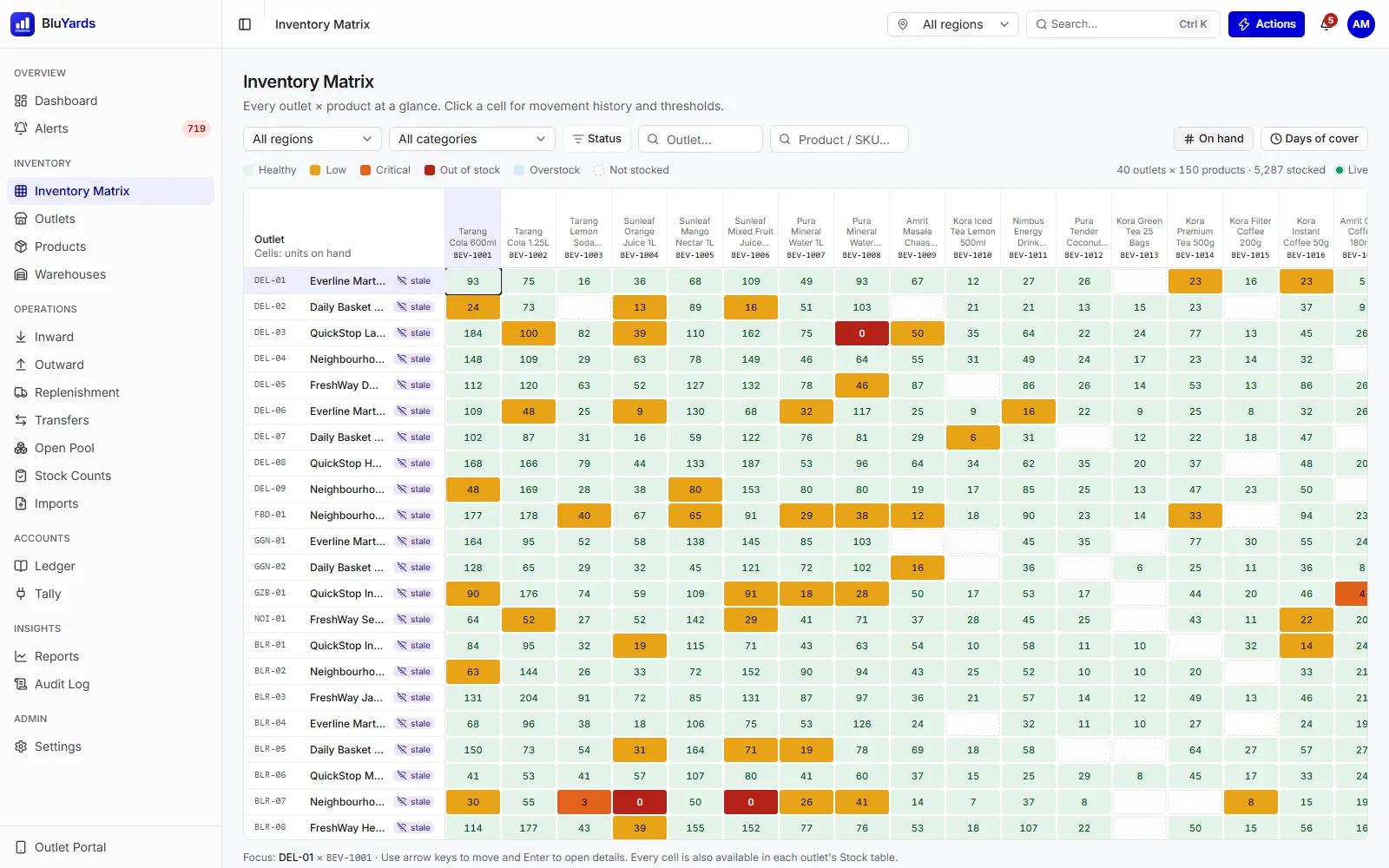Screen dimensions: 1389x868
Task: Click the Low legend swatch
Action: coord(315,170)
